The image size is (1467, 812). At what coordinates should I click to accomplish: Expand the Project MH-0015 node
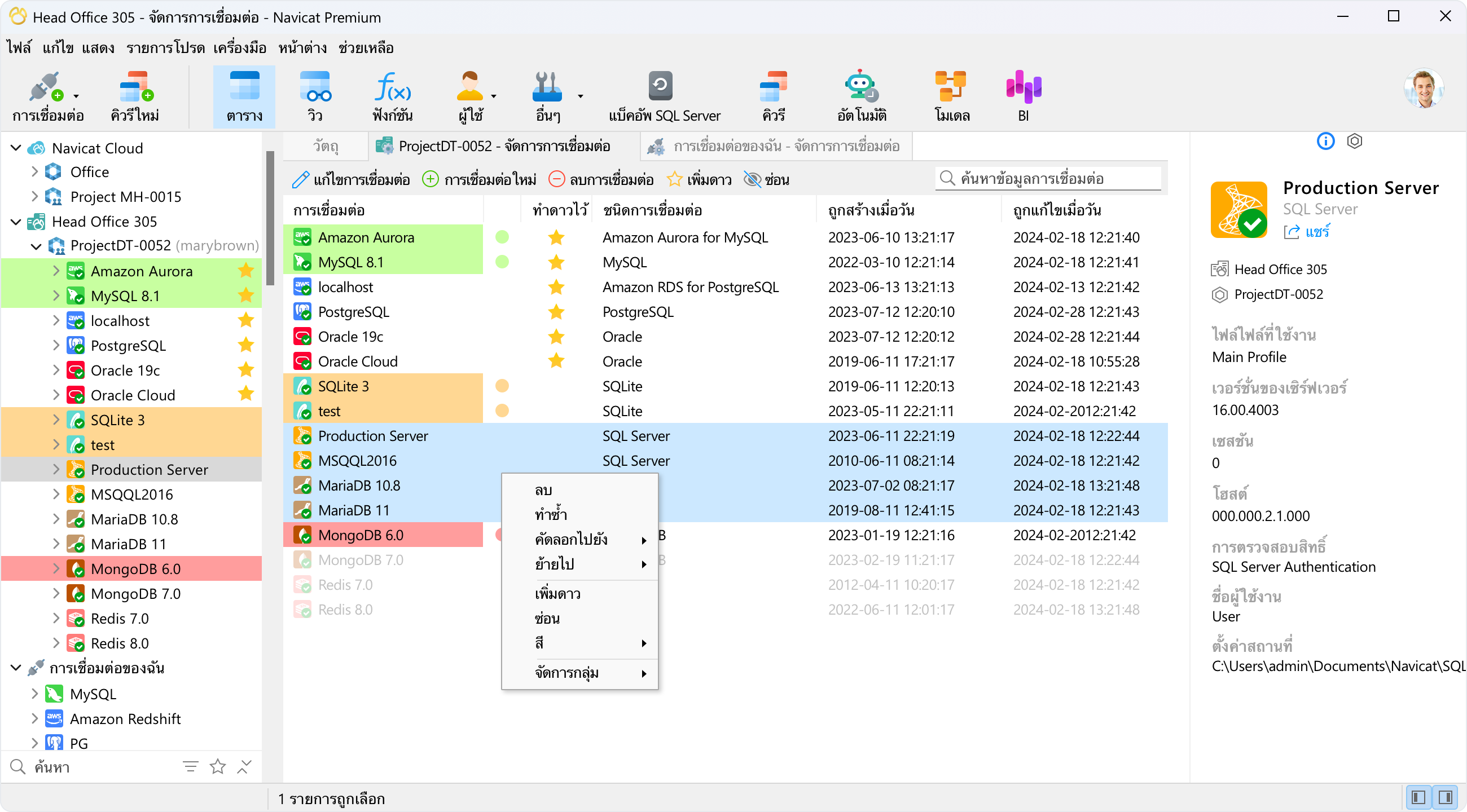pyautogui.click(x=34, y=197)
